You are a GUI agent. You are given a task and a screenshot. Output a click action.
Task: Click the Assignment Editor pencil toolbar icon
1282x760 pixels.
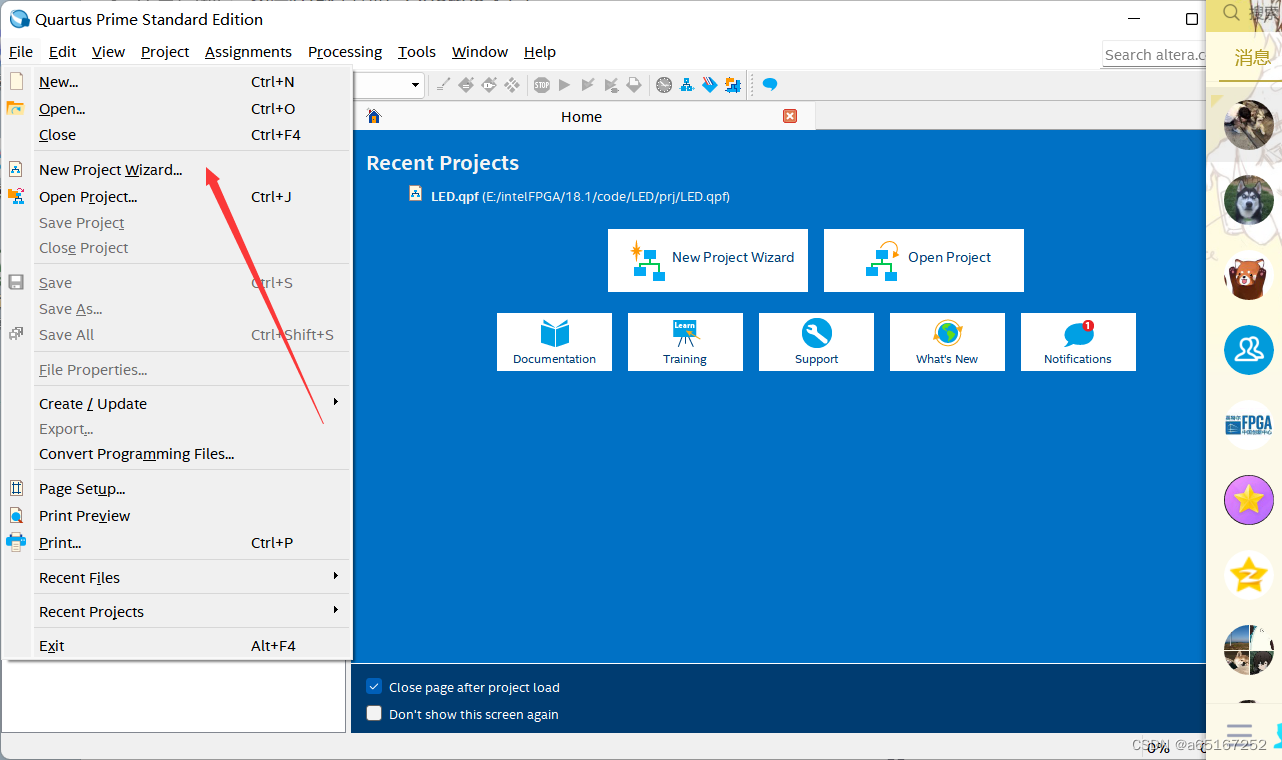pyautogui.click(x=443, y=85)
